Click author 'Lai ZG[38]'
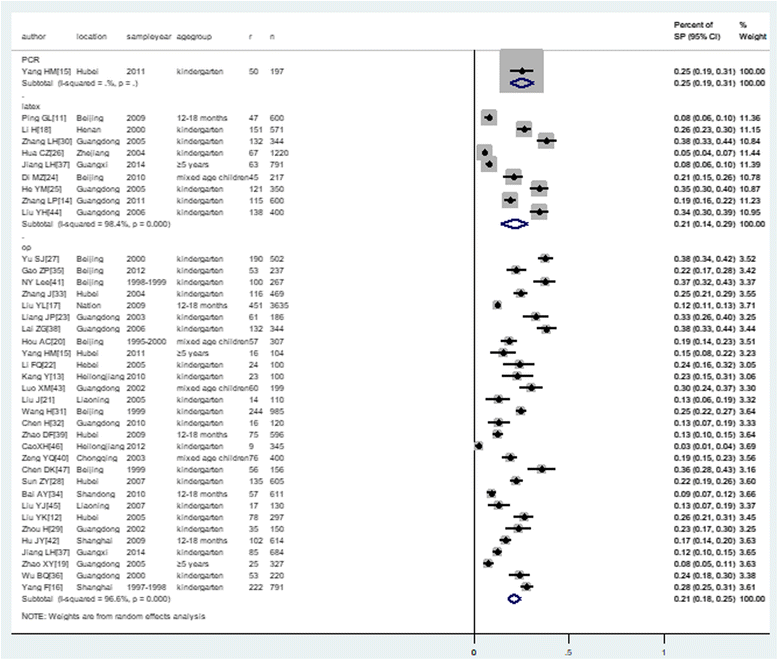This screenshot has height=660, width=778. (43, 329)
